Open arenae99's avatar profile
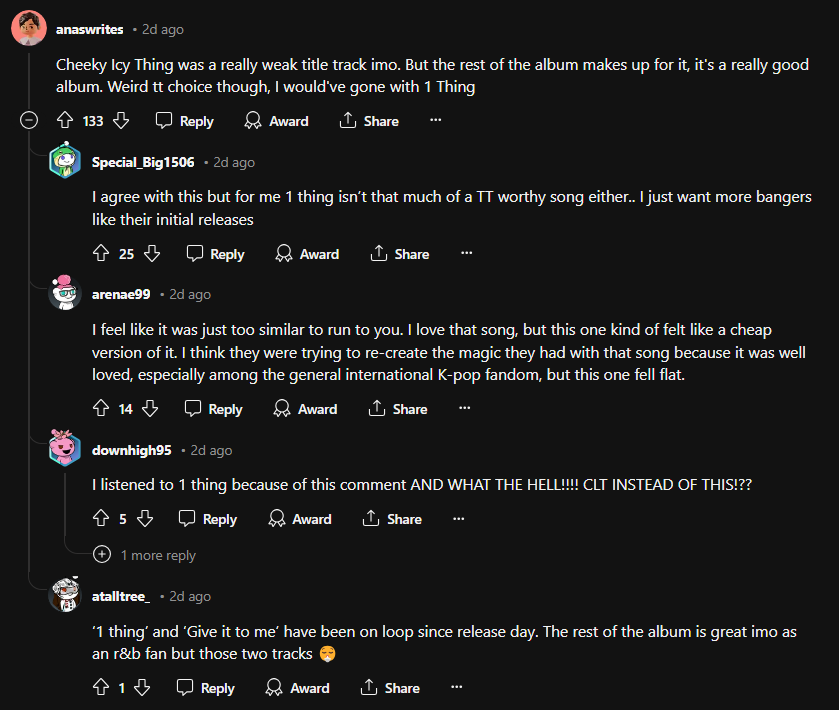Screen dimensions: 839x710 pos(65,295)
